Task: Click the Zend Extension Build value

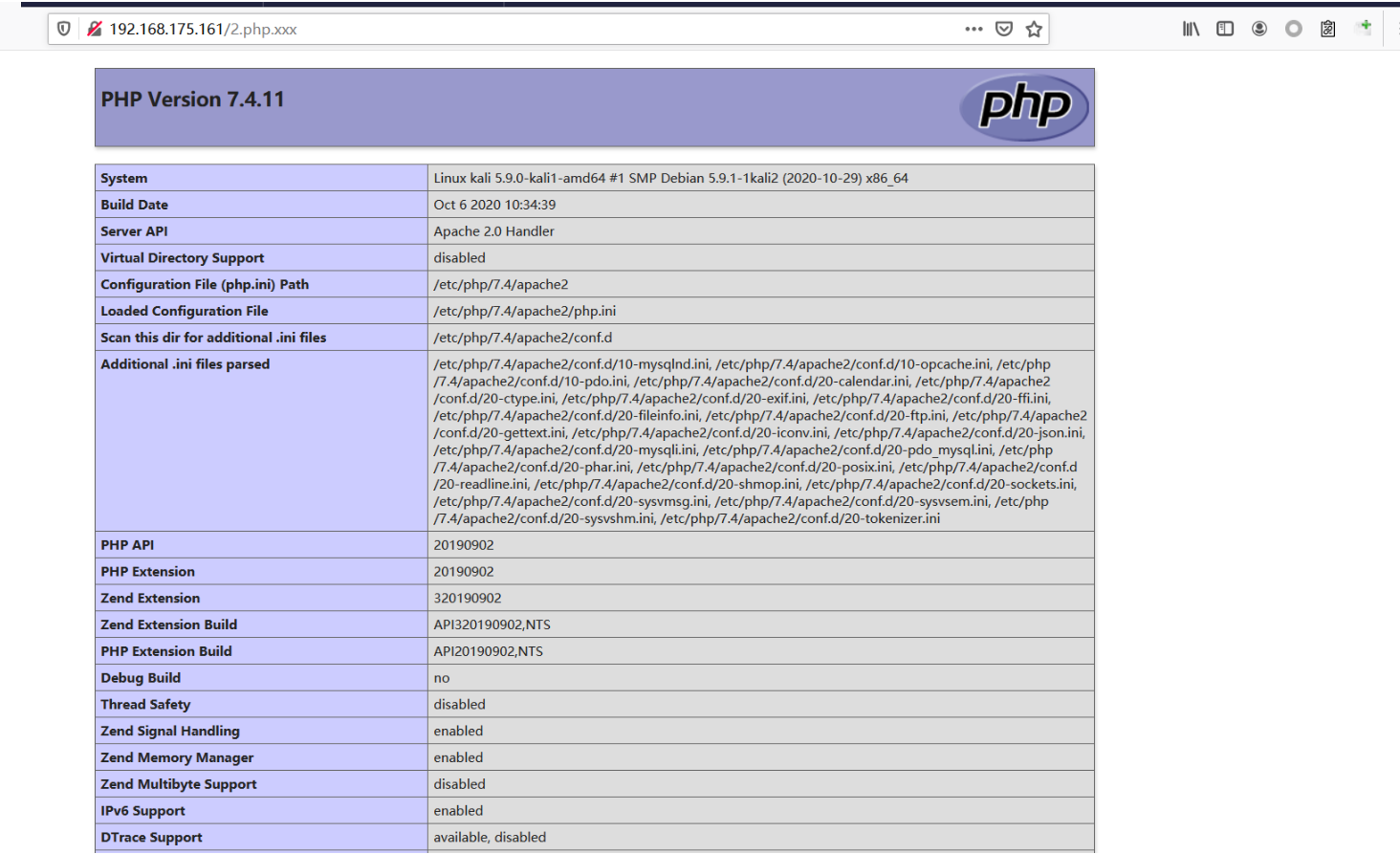Action: 492,624
